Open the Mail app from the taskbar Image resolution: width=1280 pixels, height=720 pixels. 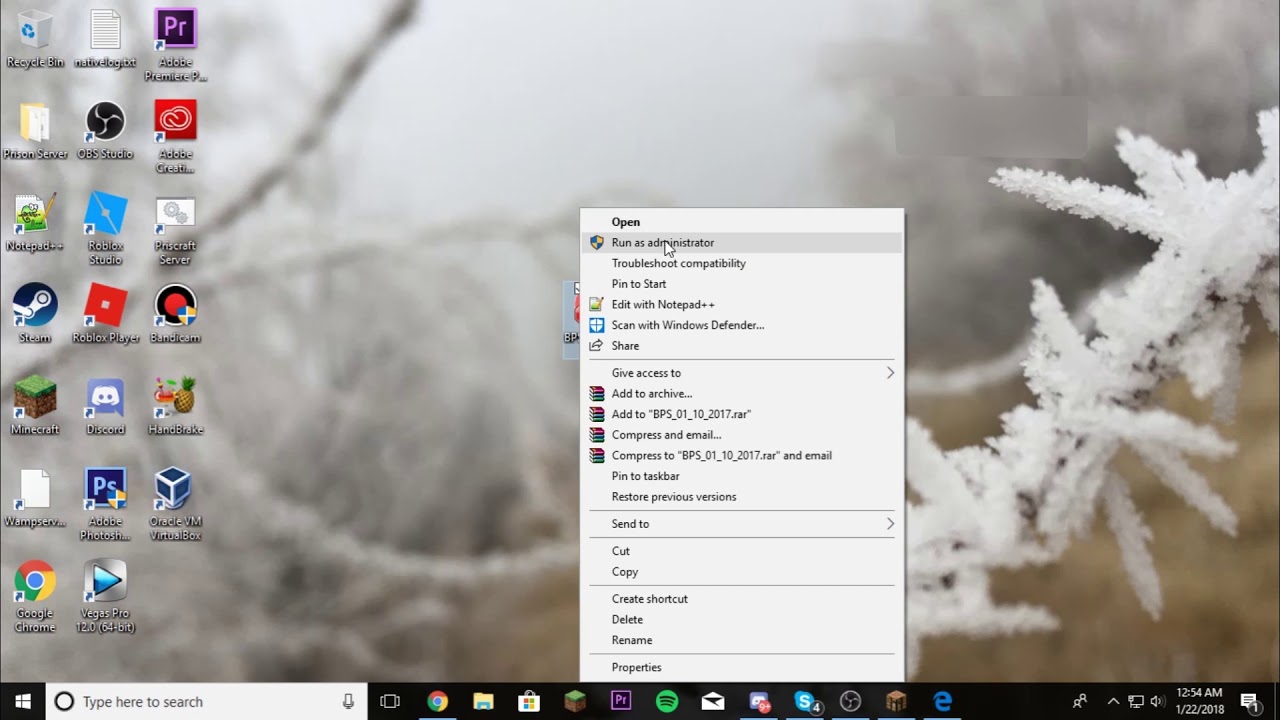pyautogui.click(x=713, y=701)
